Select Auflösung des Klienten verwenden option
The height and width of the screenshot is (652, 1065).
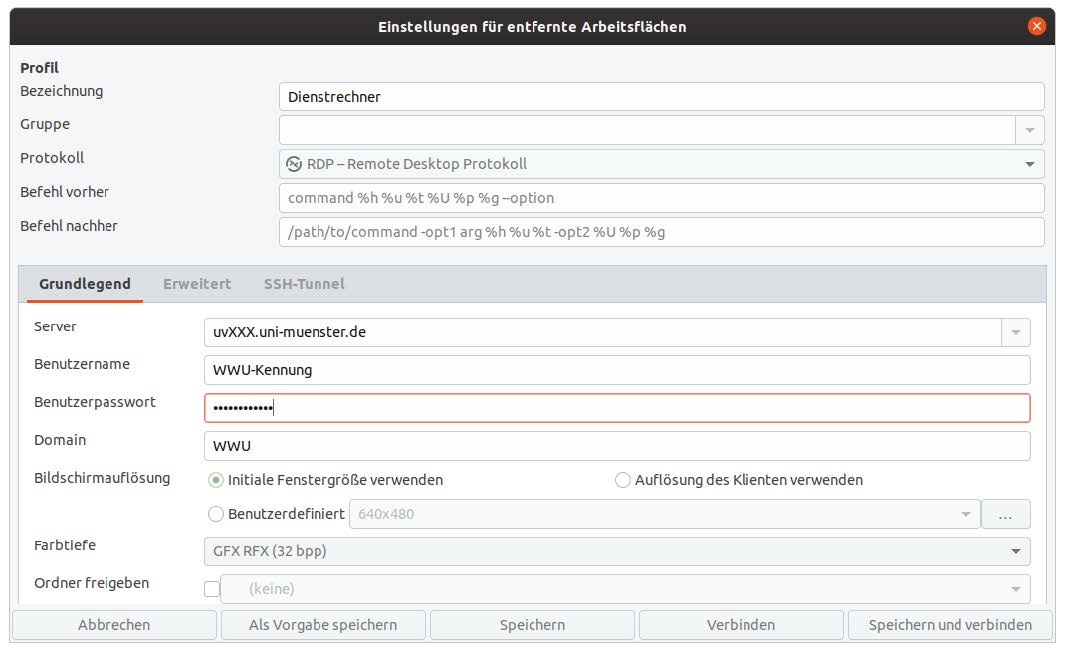623,480
